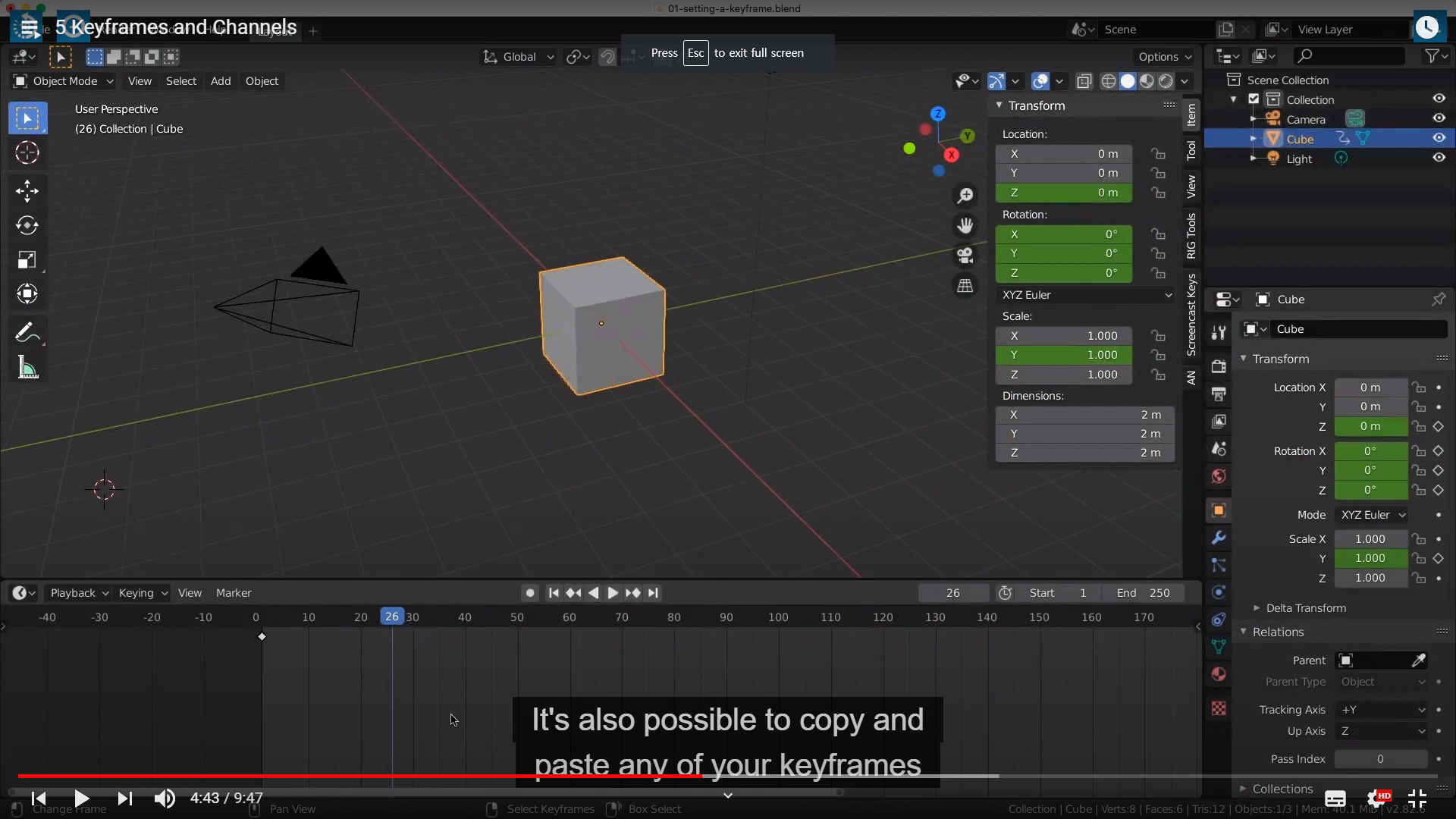Toggle auto keying record button
Screen dimensions: 1456x819
tap(530, 593)
